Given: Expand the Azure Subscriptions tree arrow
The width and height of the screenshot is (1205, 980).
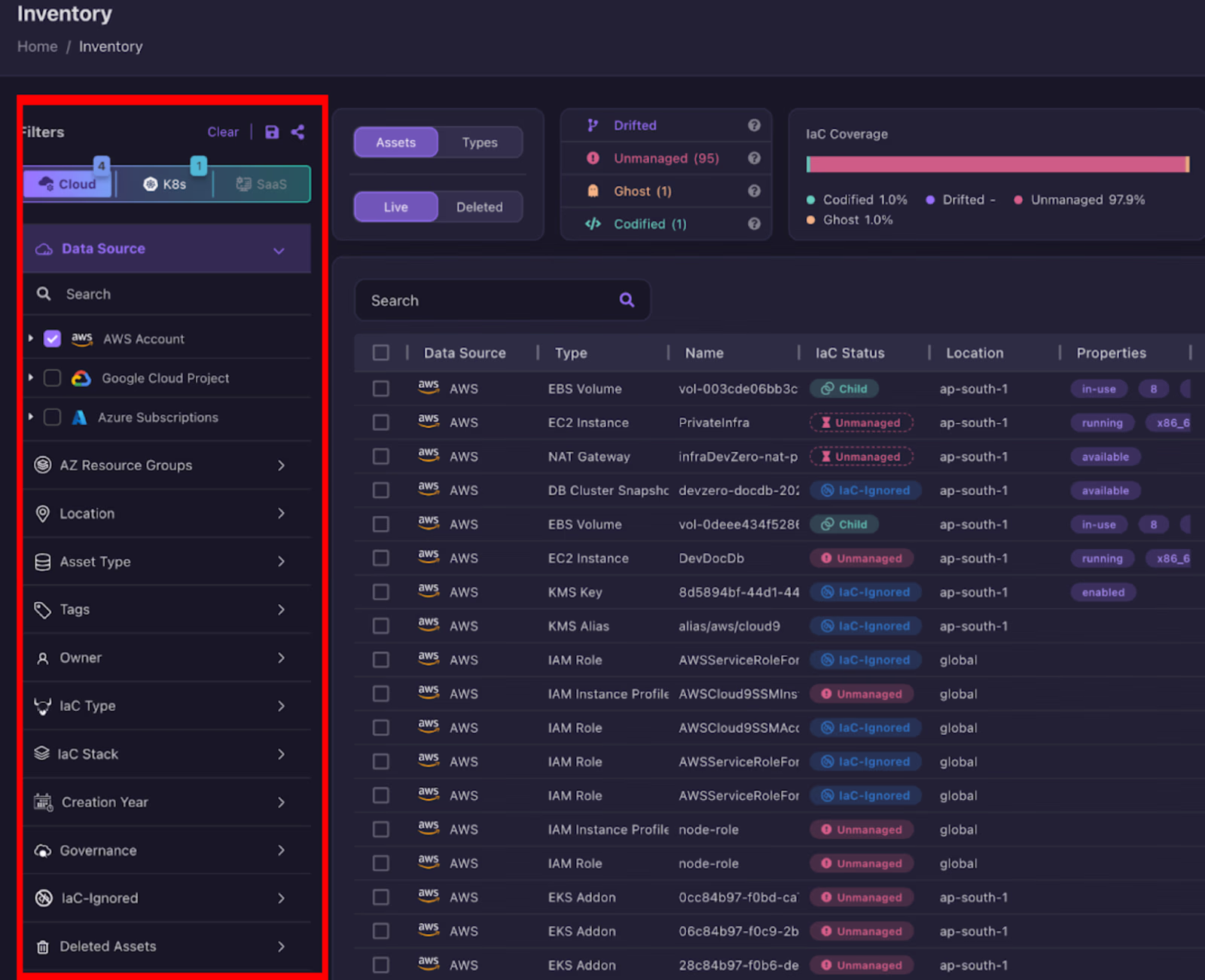Looking at the screenshot, I should click(30, 417).
